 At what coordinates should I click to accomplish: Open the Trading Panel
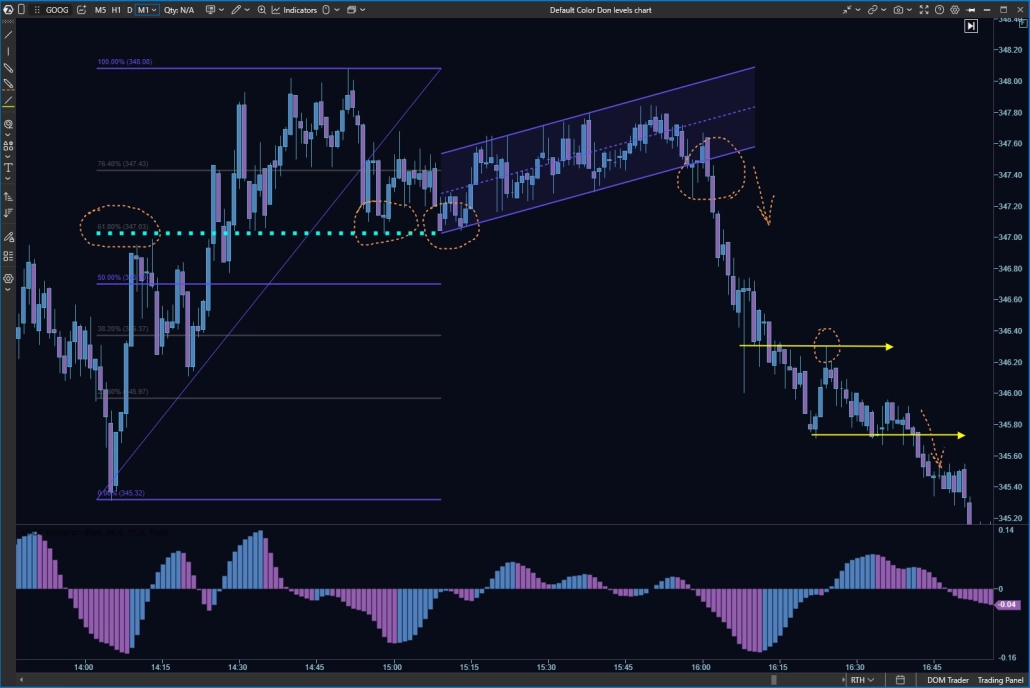point(1000,679)
